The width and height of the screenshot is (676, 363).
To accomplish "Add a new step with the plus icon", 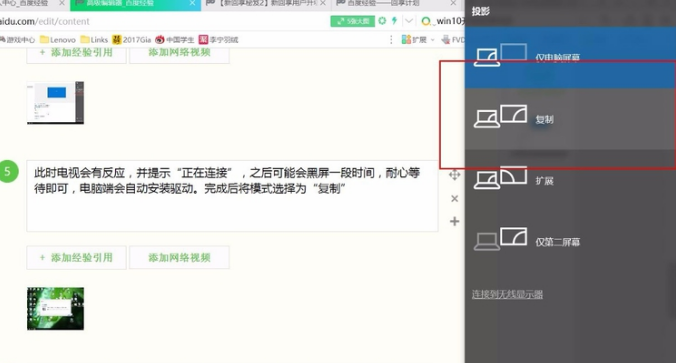I will (454, 221).
